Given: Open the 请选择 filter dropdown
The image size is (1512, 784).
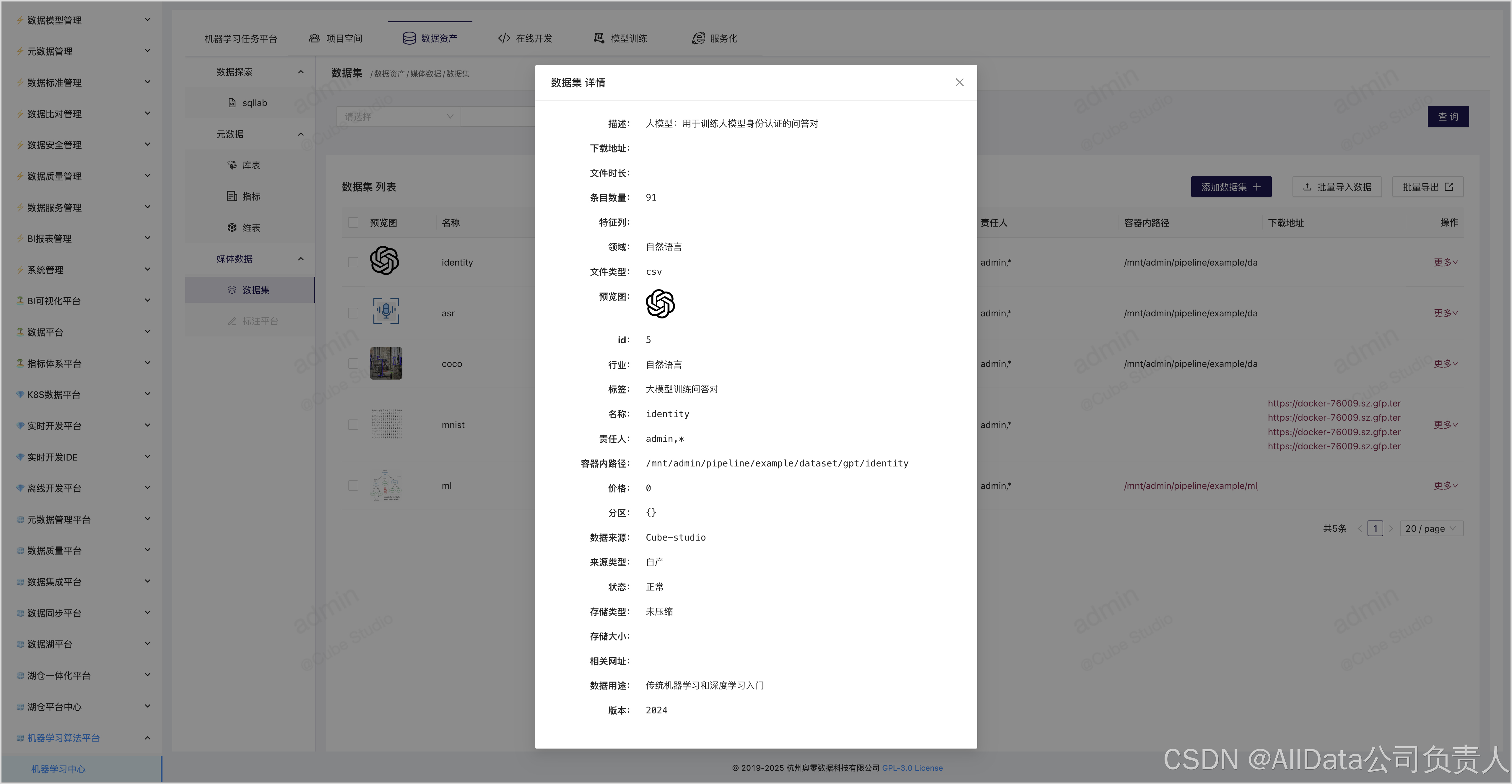Looking at the screenshot, I should [399, 116].
